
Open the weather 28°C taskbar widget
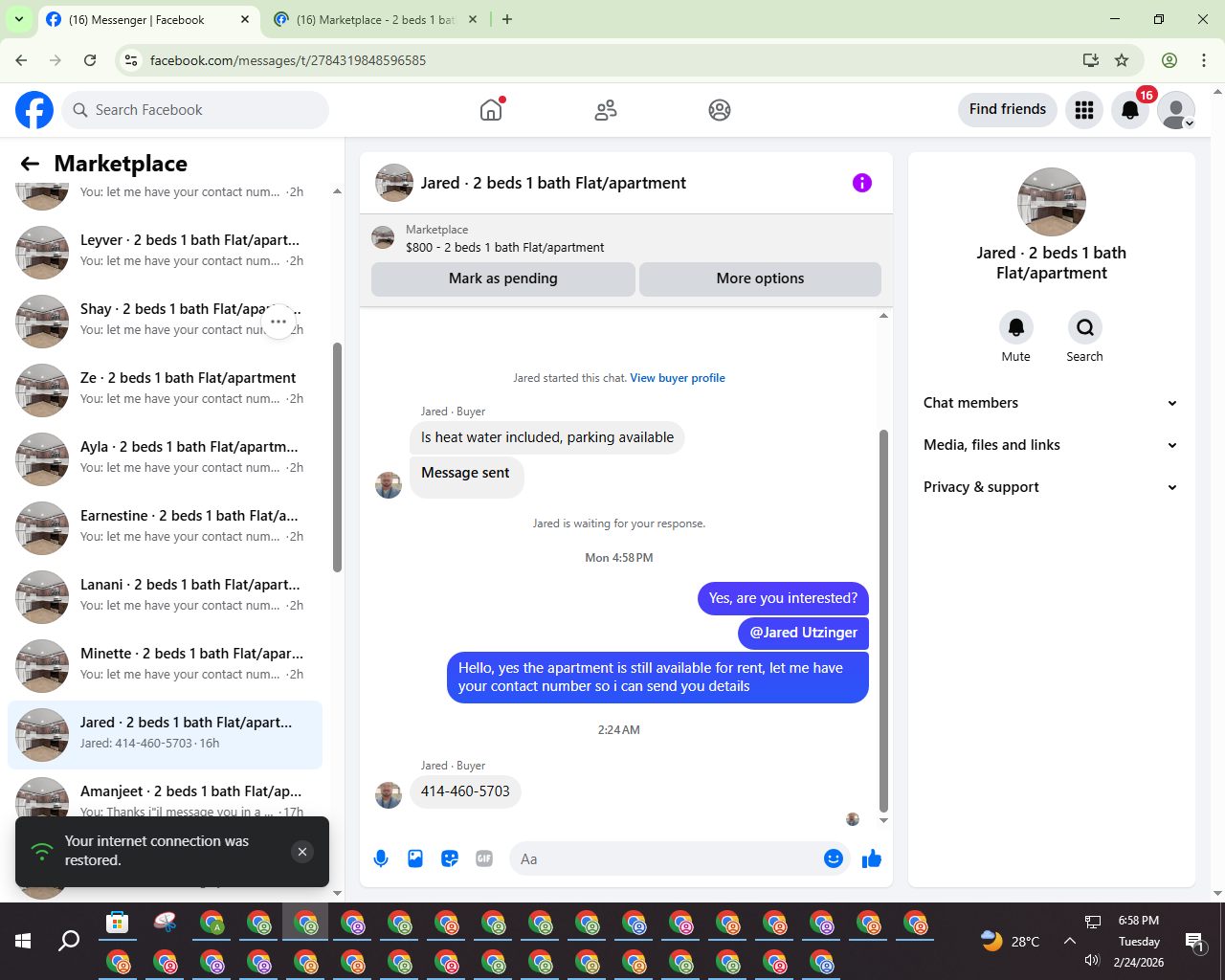(x=1011, y=941)
